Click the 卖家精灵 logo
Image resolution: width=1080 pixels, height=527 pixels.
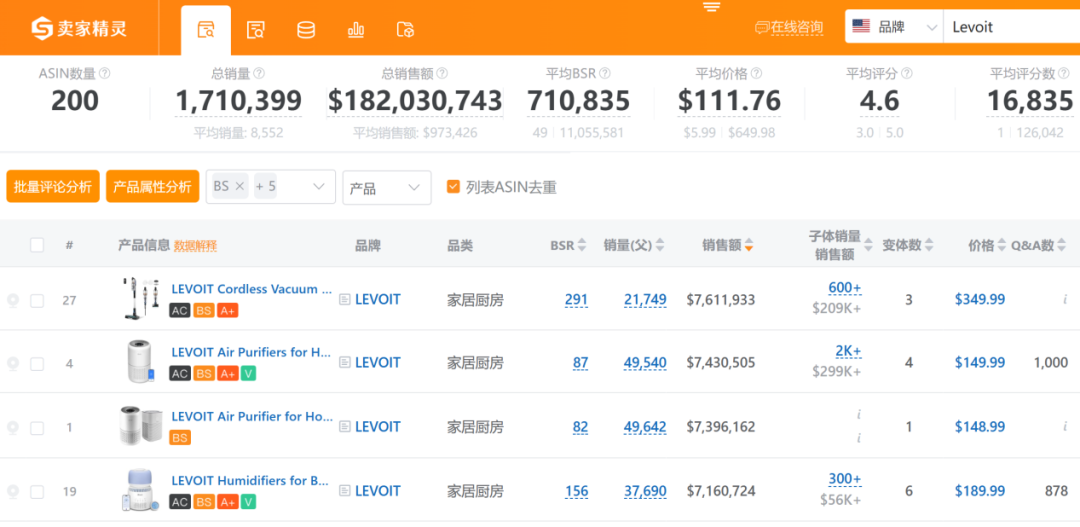(79, 28)
